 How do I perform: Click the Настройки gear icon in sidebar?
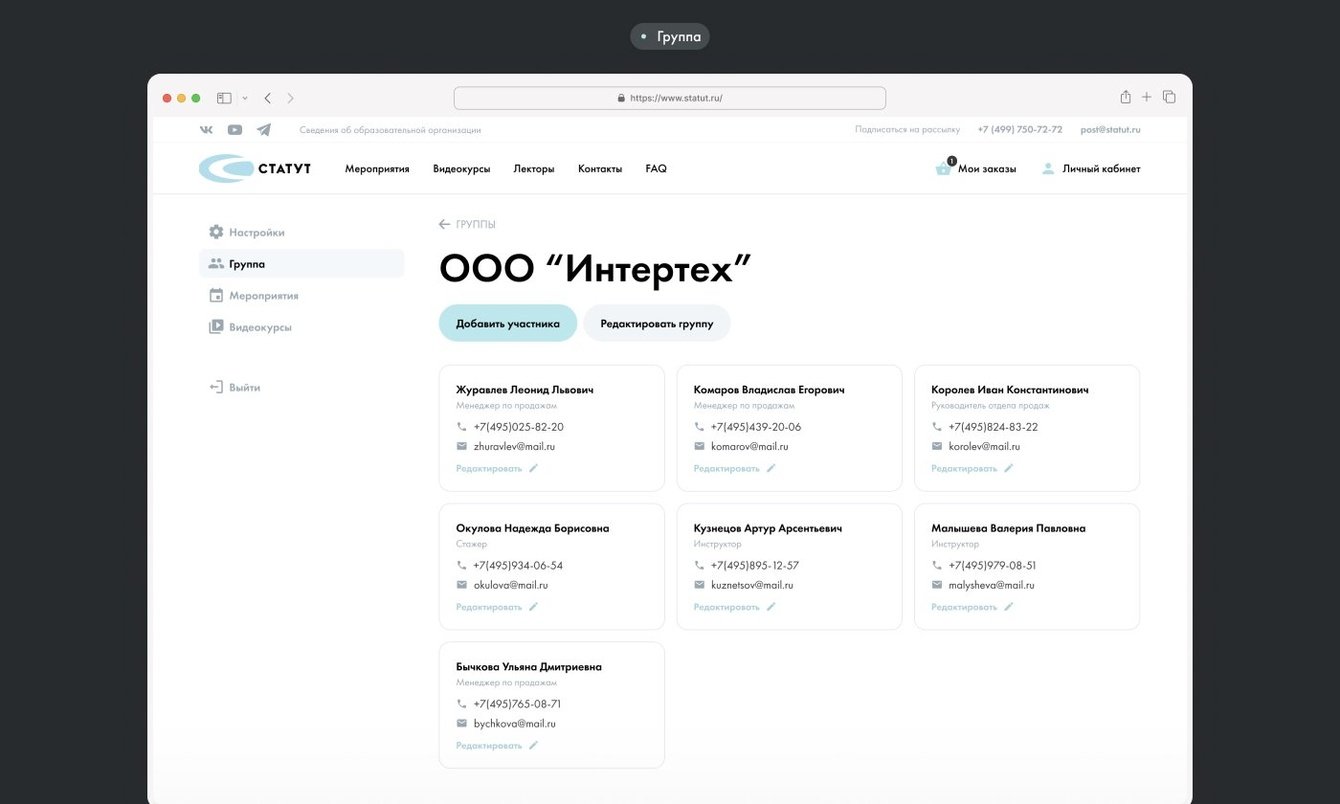(216, 232)
